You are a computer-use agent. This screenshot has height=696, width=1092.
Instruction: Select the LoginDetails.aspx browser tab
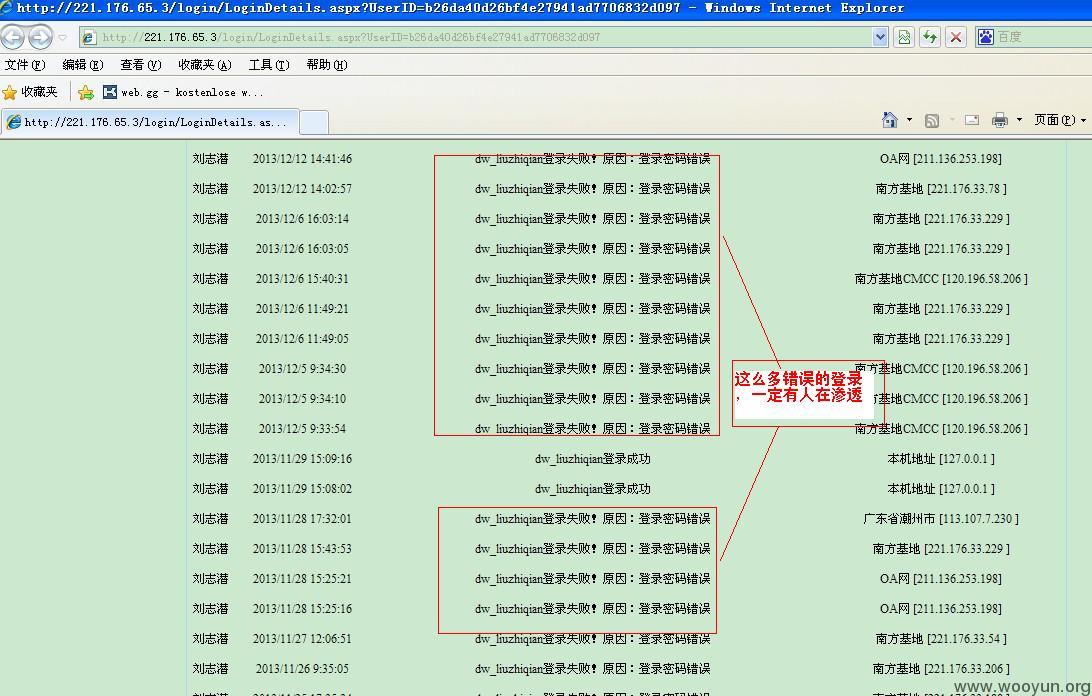coord(150,122)
